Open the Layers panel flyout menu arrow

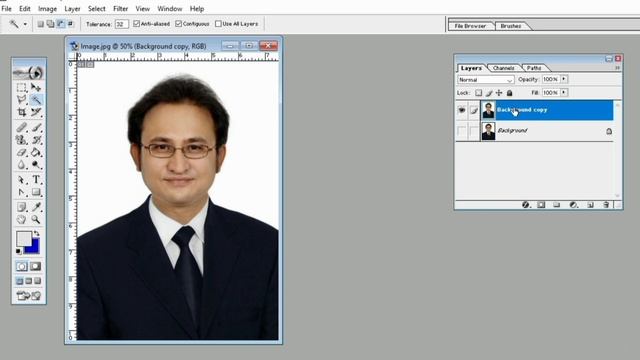click(x=618, y=68)
